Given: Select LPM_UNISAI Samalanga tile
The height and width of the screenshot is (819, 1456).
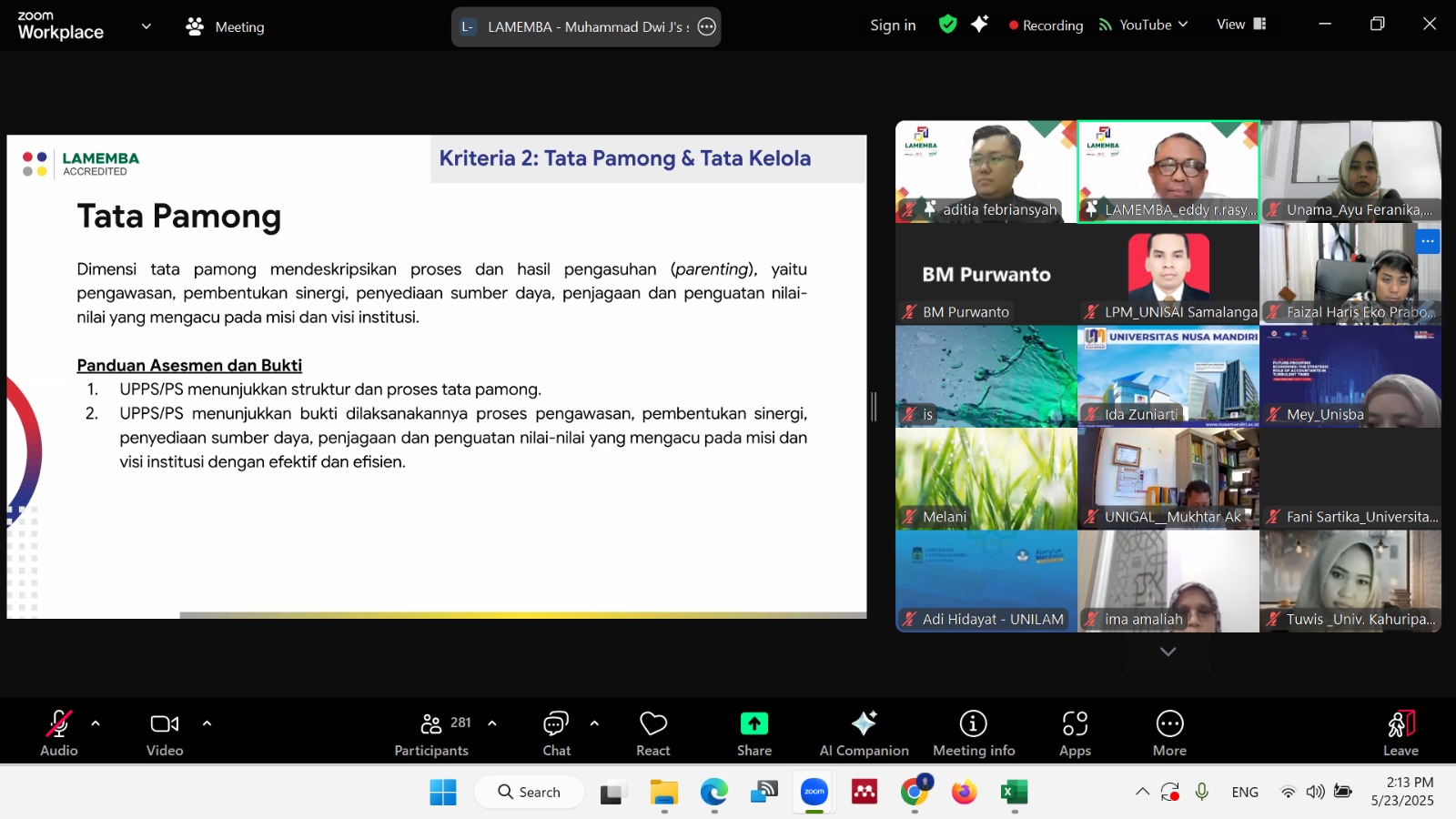Looking at the screenshot, I should pos(1168,274).
